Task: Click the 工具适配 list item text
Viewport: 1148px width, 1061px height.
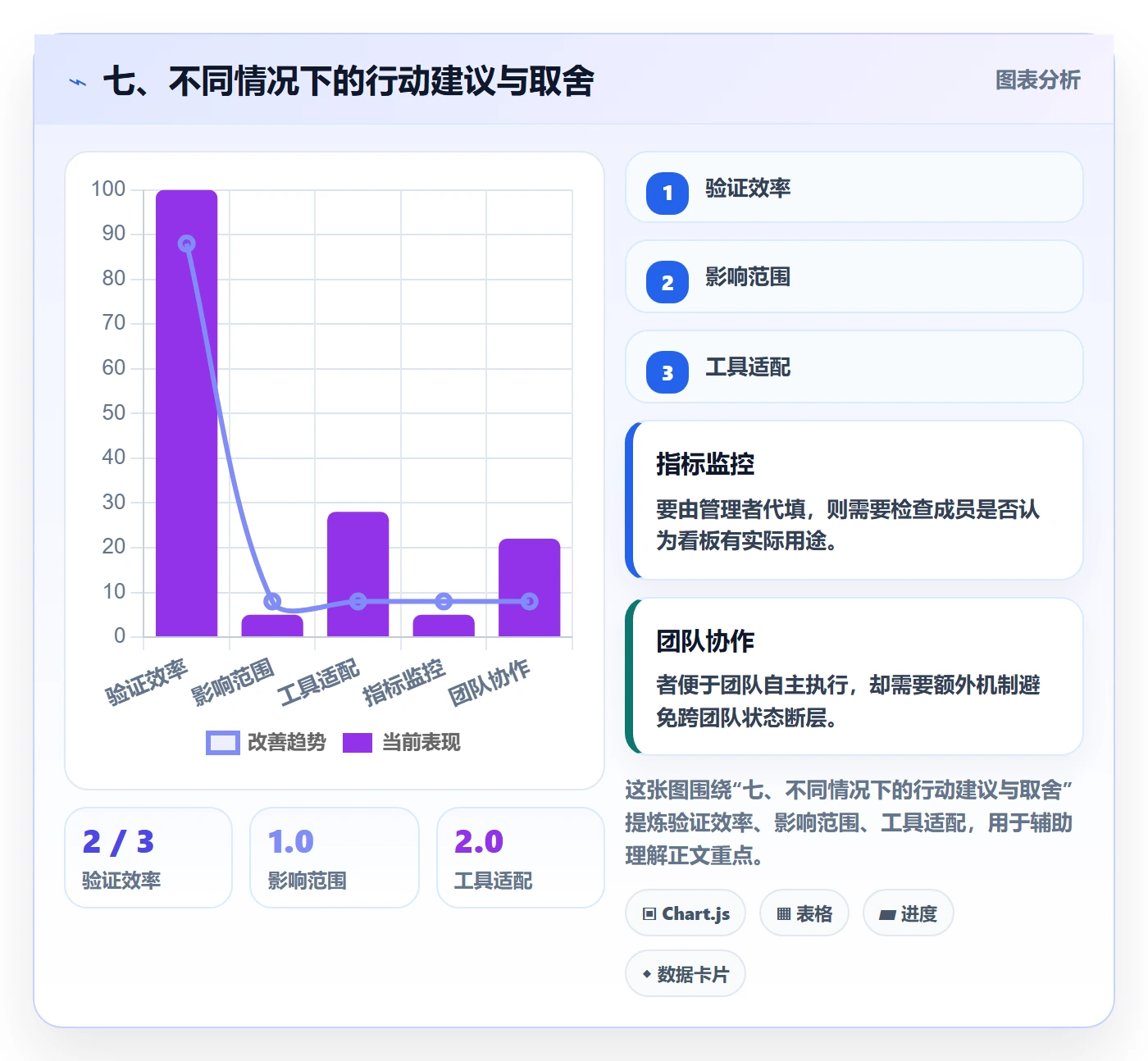Action: (748, 367)
